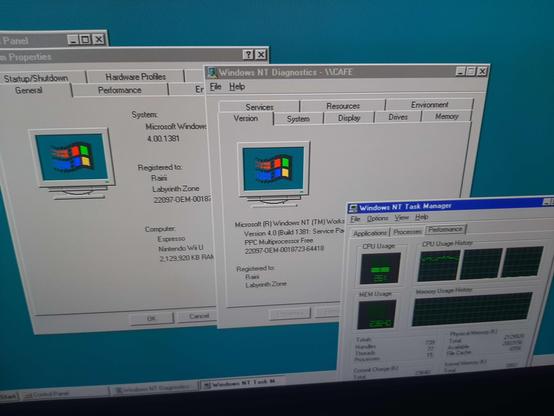Open Options menu in Task Manager
This screenshot has height=416, width=554.
point(377,218)
